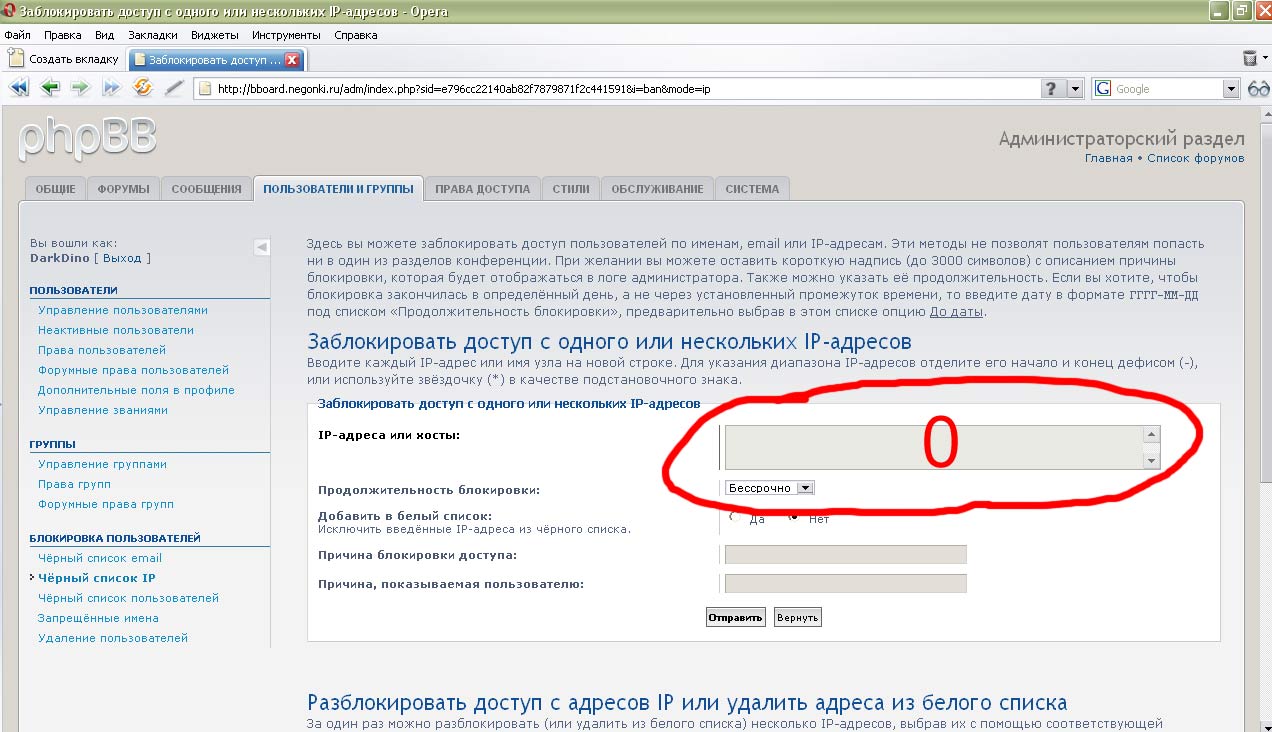Open 'Чёрный список email' link
The width and height of the screenshot is (1272, 732).
point(99,558)
